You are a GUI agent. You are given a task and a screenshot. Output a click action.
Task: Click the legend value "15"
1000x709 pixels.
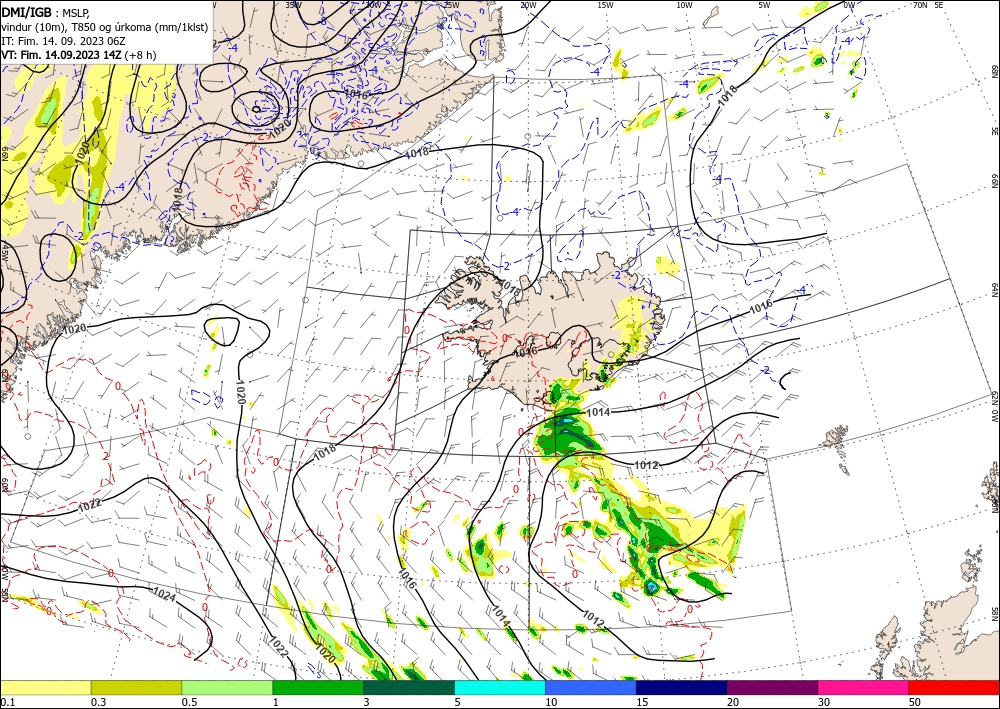[x=642, y=702]
